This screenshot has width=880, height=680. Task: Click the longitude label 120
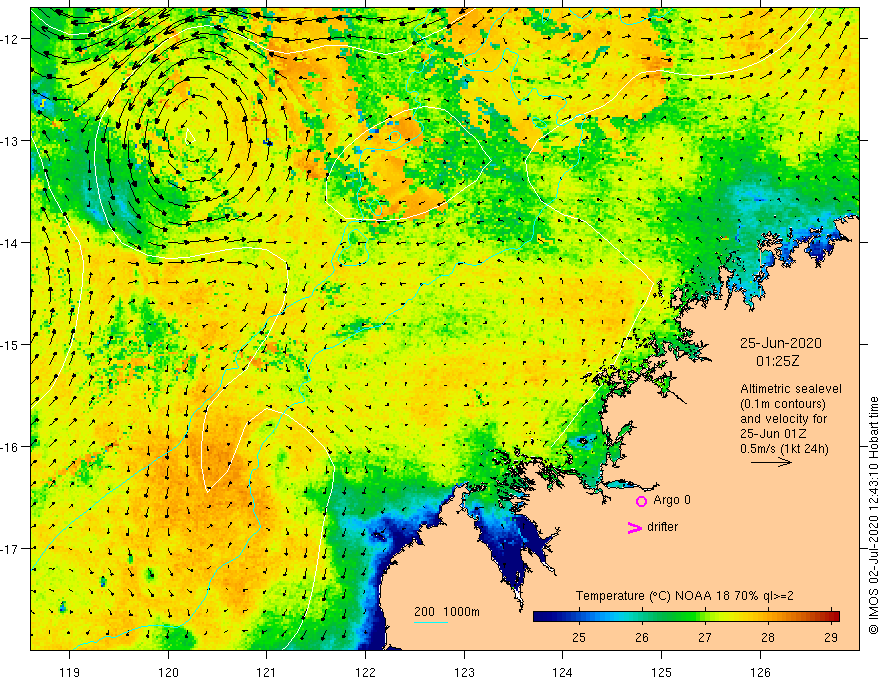(x=168, y=672)
